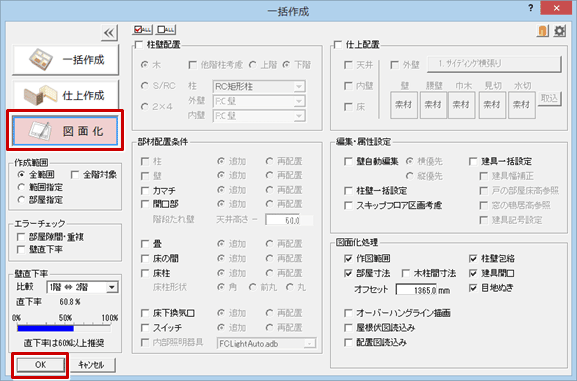This screenshot has width=577, height=381.
Task: Select the 一括作成 mode button
Action: pyautogui.click(x=66, y=60)
